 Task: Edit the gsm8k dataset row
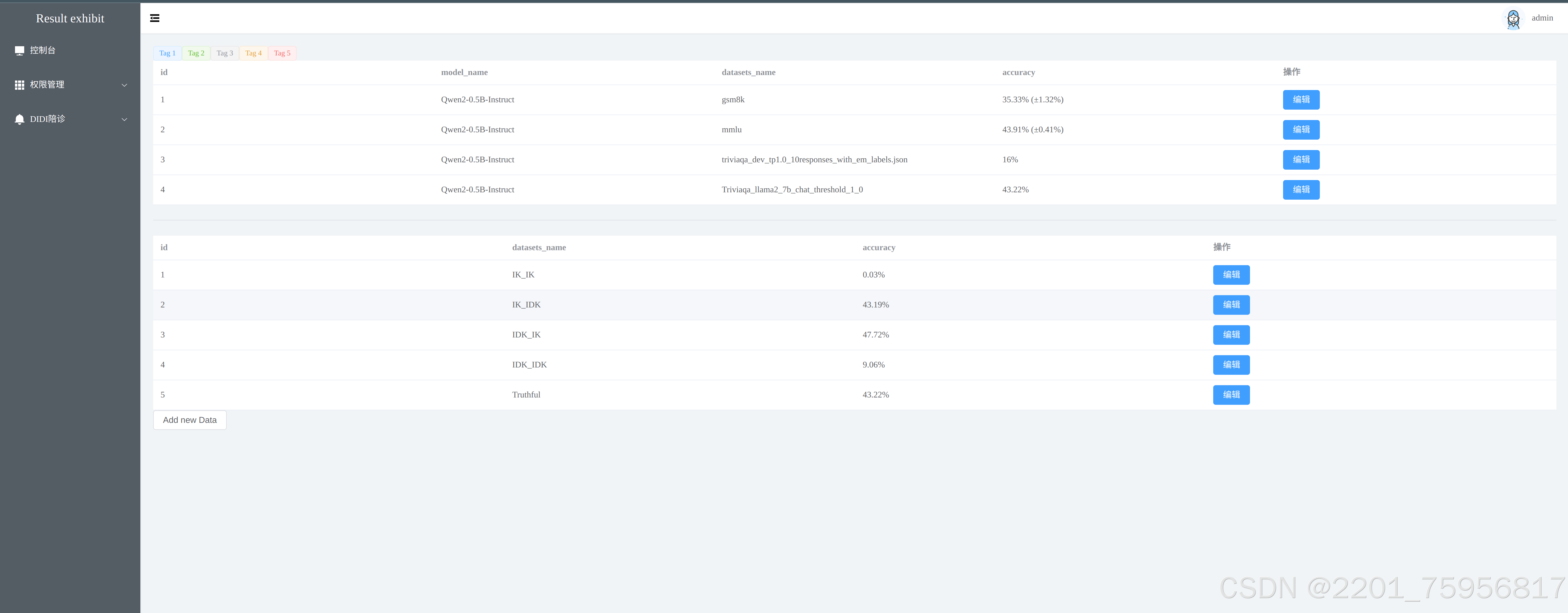point(1301,100)
